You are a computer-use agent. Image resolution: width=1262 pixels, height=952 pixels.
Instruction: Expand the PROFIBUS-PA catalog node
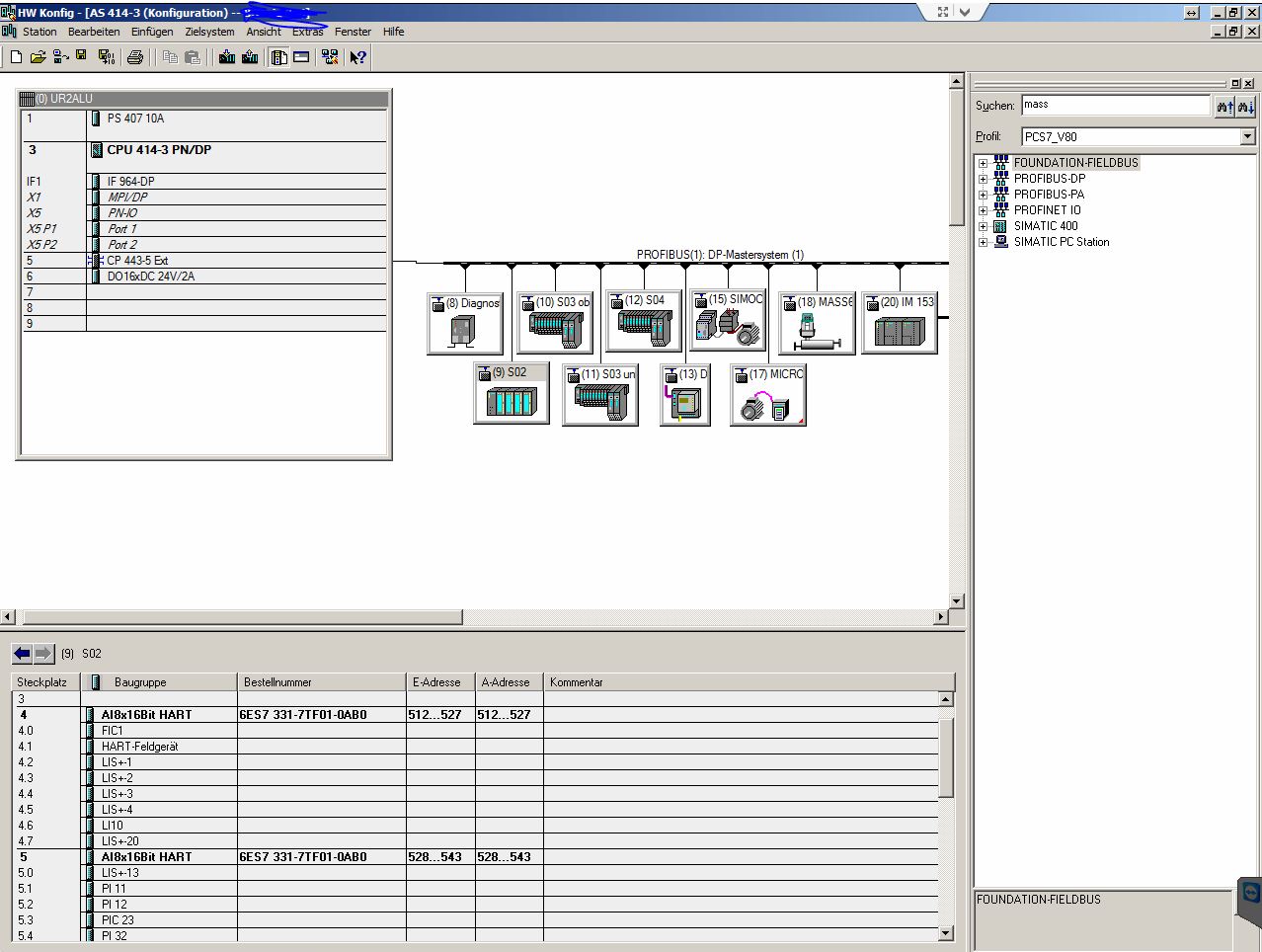pos(983,195)
